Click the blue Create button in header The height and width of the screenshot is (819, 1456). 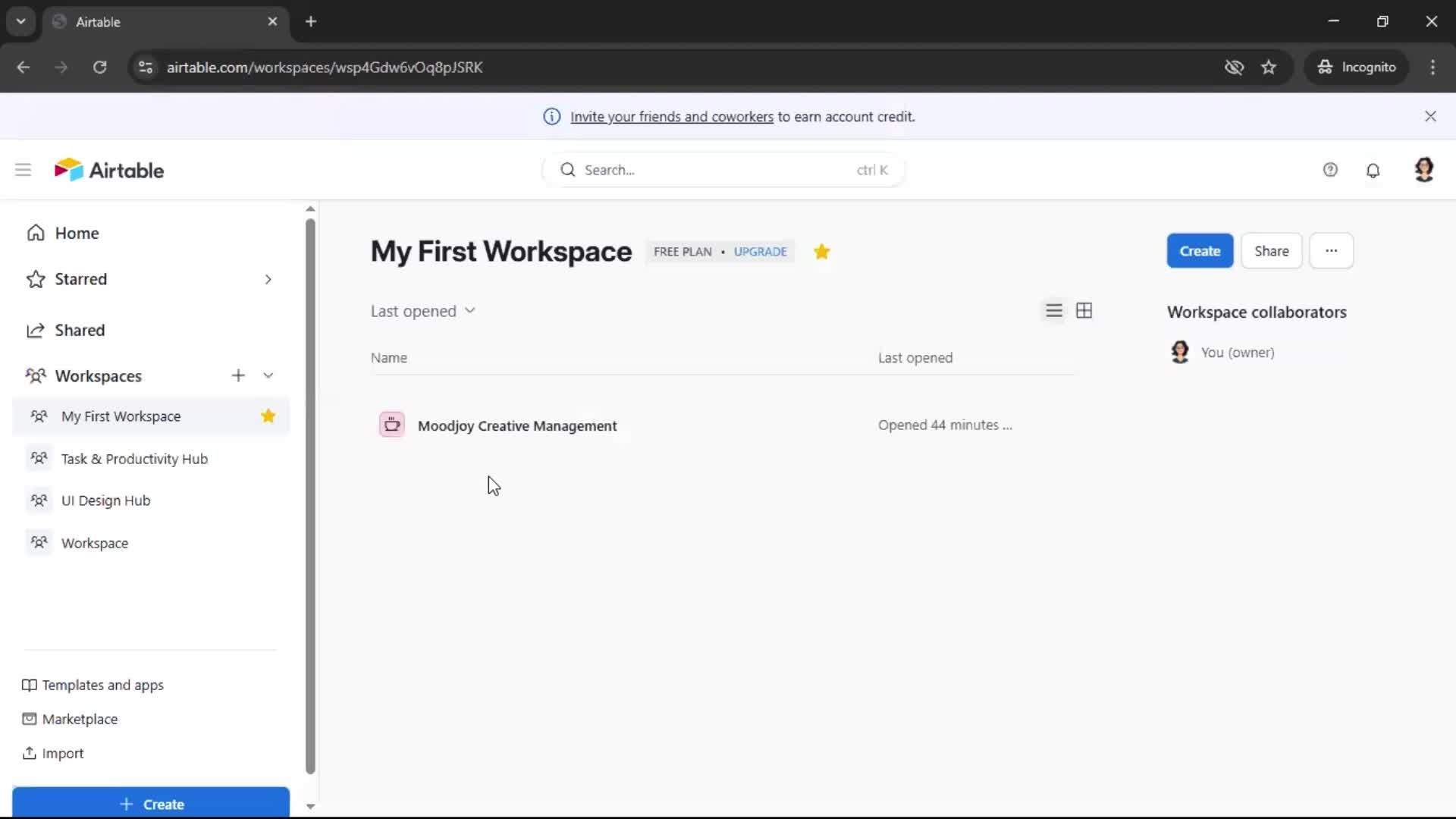[x=1200, y=251]
